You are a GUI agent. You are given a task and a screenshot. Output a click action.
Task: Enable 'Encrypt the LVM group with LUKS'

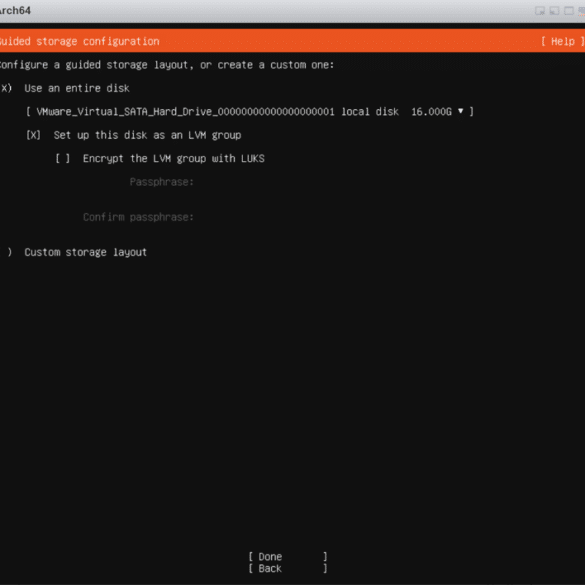click(63, 159)
